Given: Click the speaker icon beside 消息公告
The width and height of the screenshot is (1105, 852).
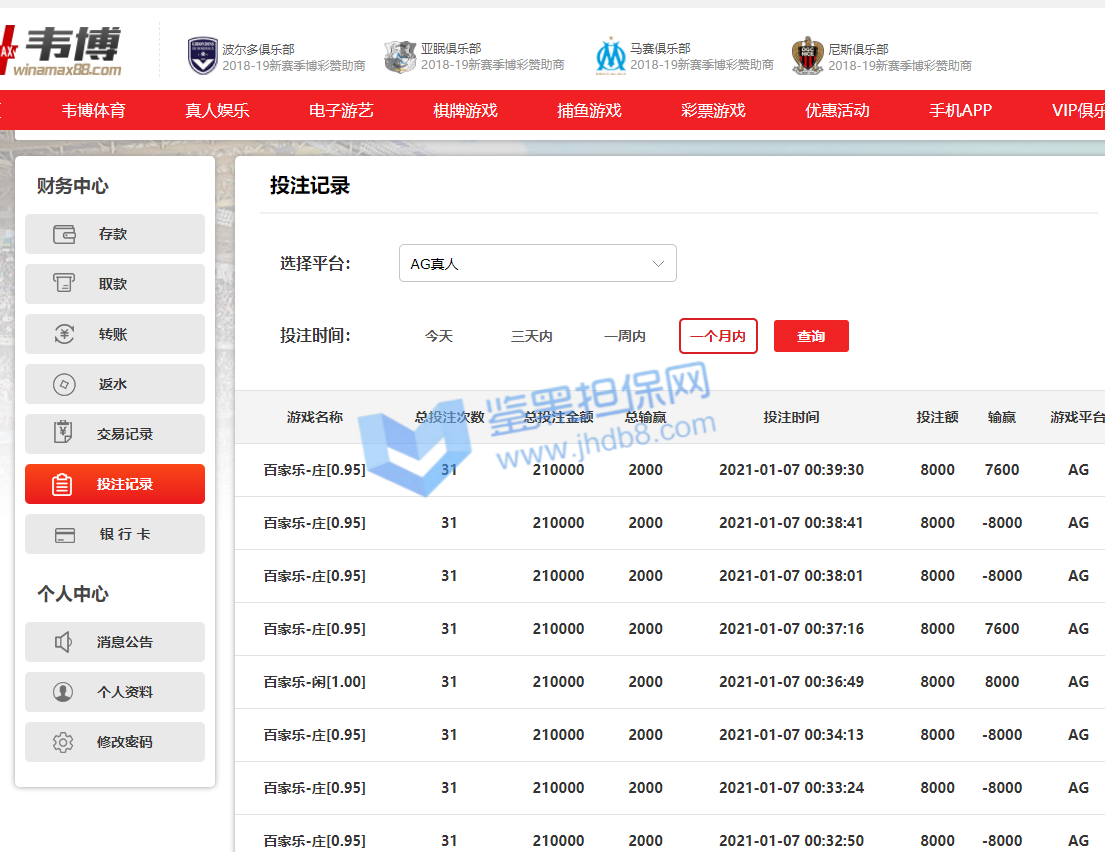Looking at the screenshot, I should pyautogui.click(x=64, y=642).
